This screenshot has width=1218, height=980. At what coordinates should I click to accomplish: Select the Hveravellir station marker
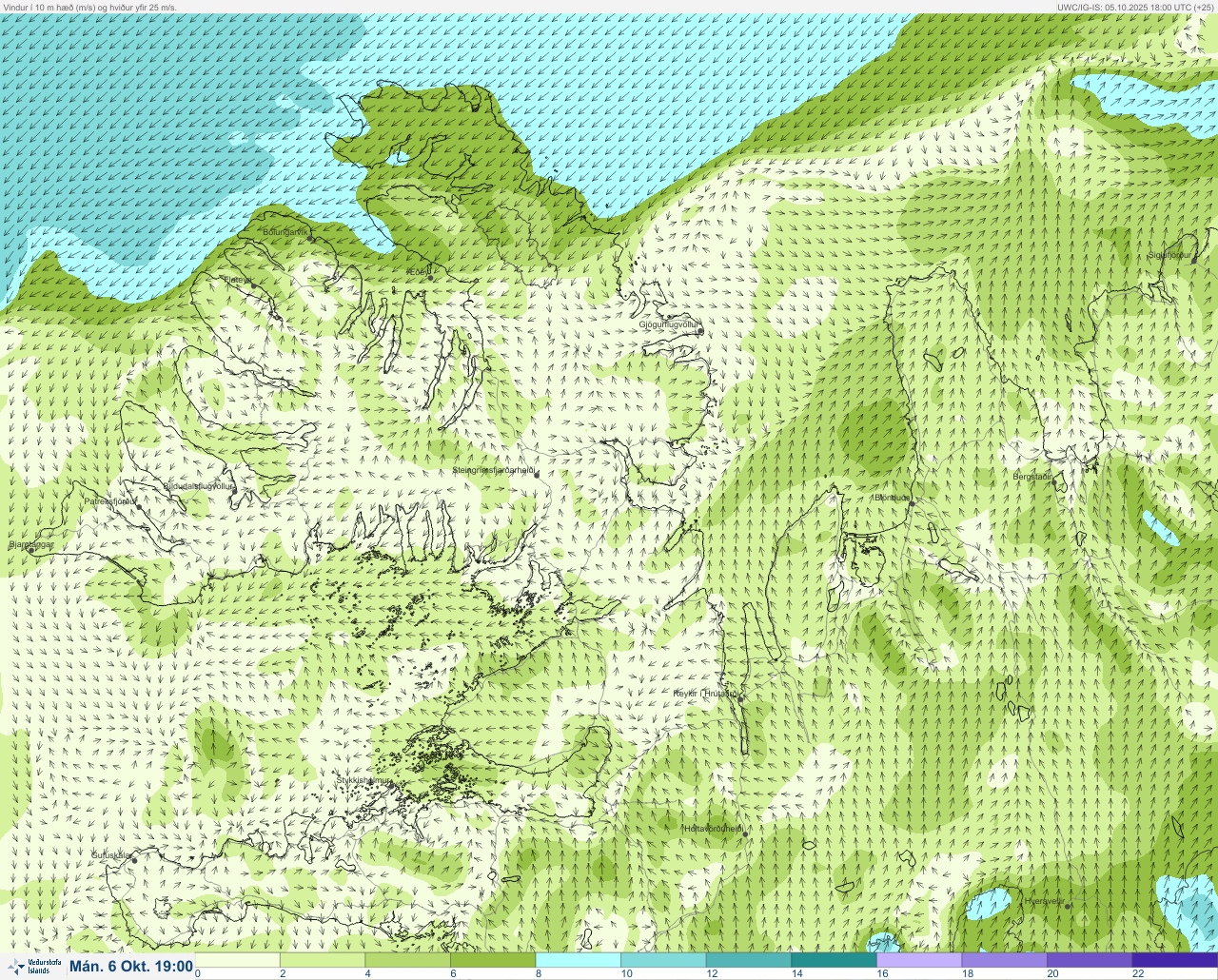pos(1068,906)
